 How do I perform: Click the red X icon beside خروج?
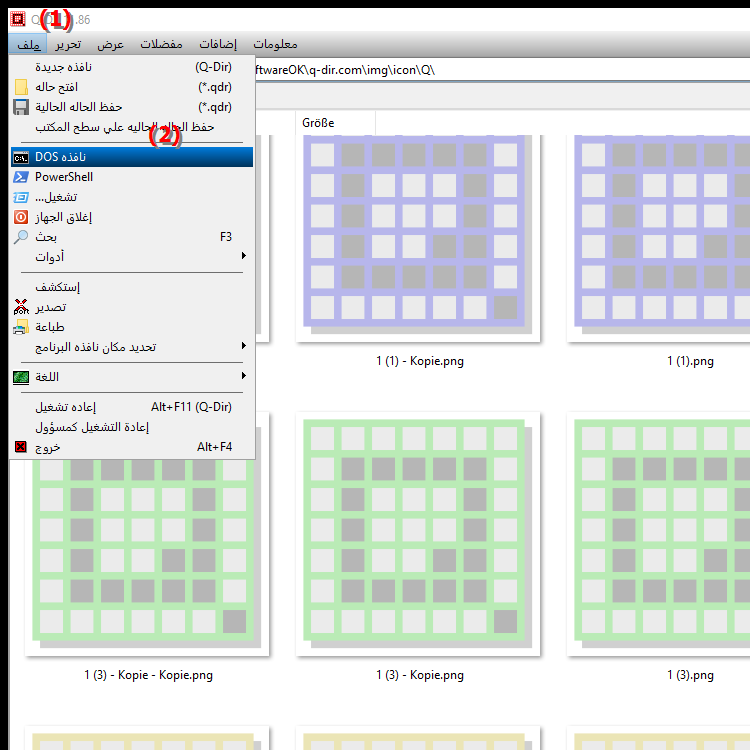21,447
